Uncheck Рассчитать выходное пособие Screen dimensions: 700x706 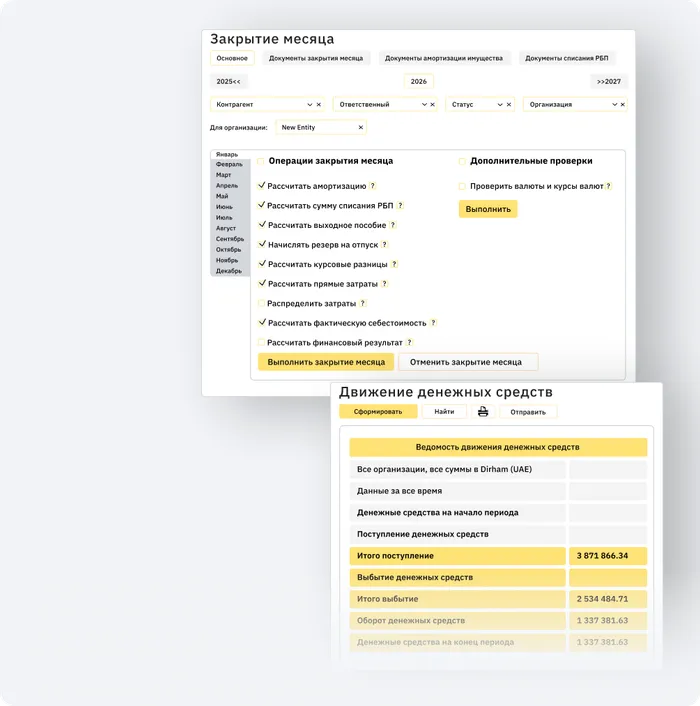point(262,225)
